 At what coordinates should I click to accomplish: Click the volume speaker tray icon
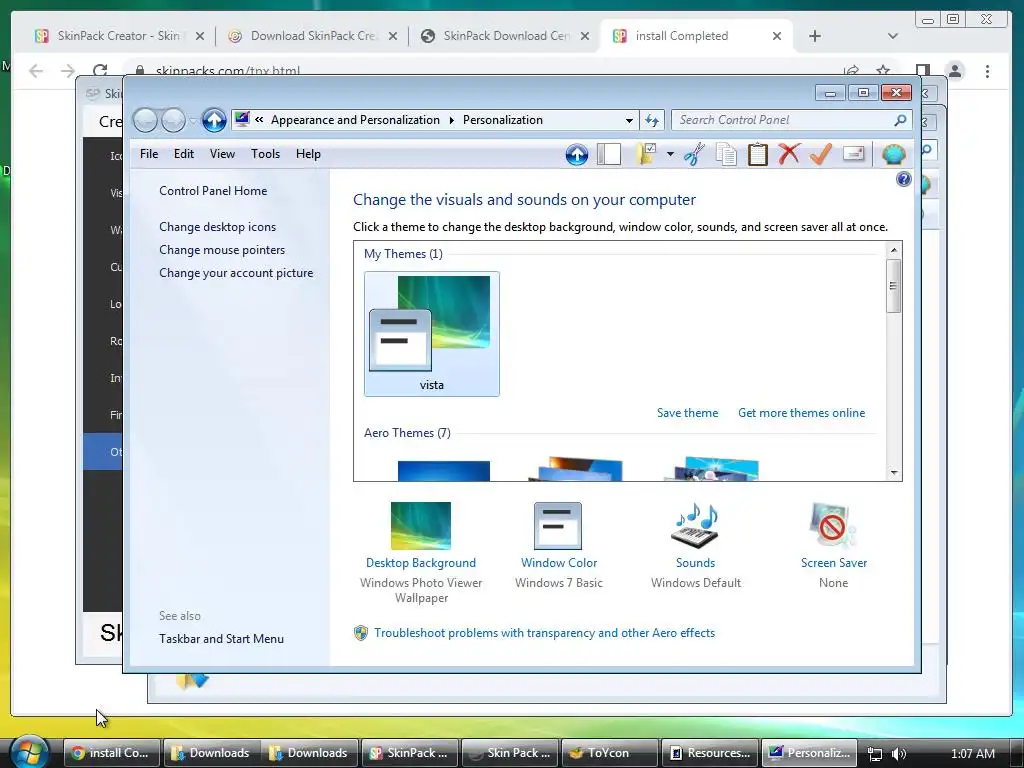899,754
